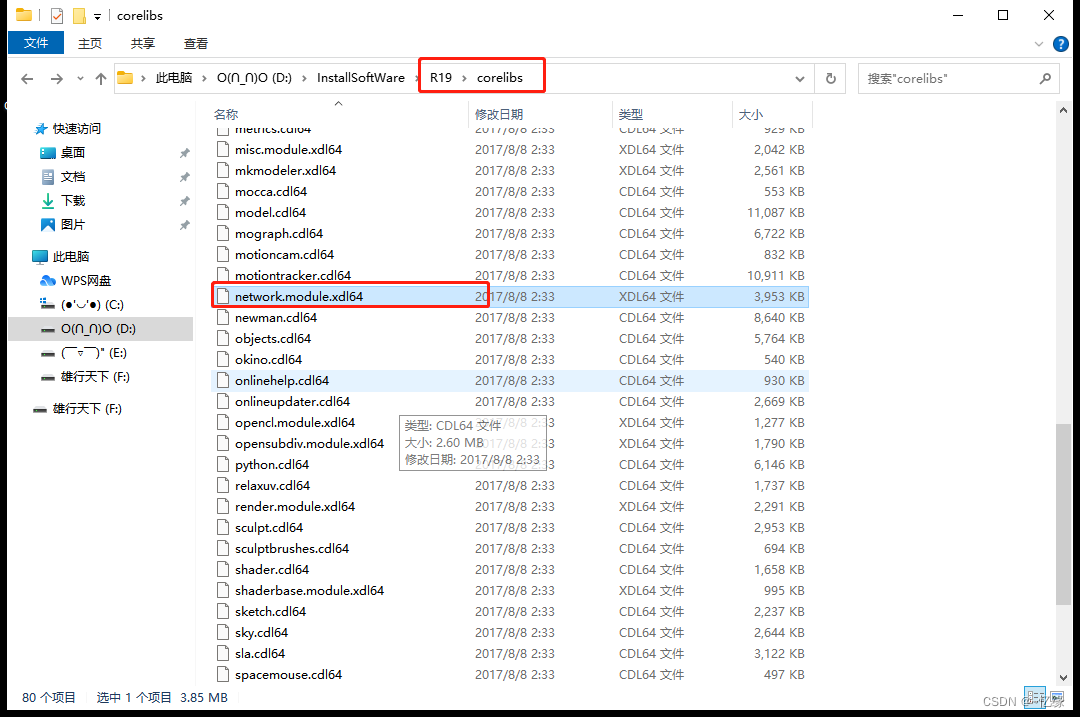
Task: Open 快速访问 in the navigation pane
Action: pyautogui.click(x=76, y=129)
